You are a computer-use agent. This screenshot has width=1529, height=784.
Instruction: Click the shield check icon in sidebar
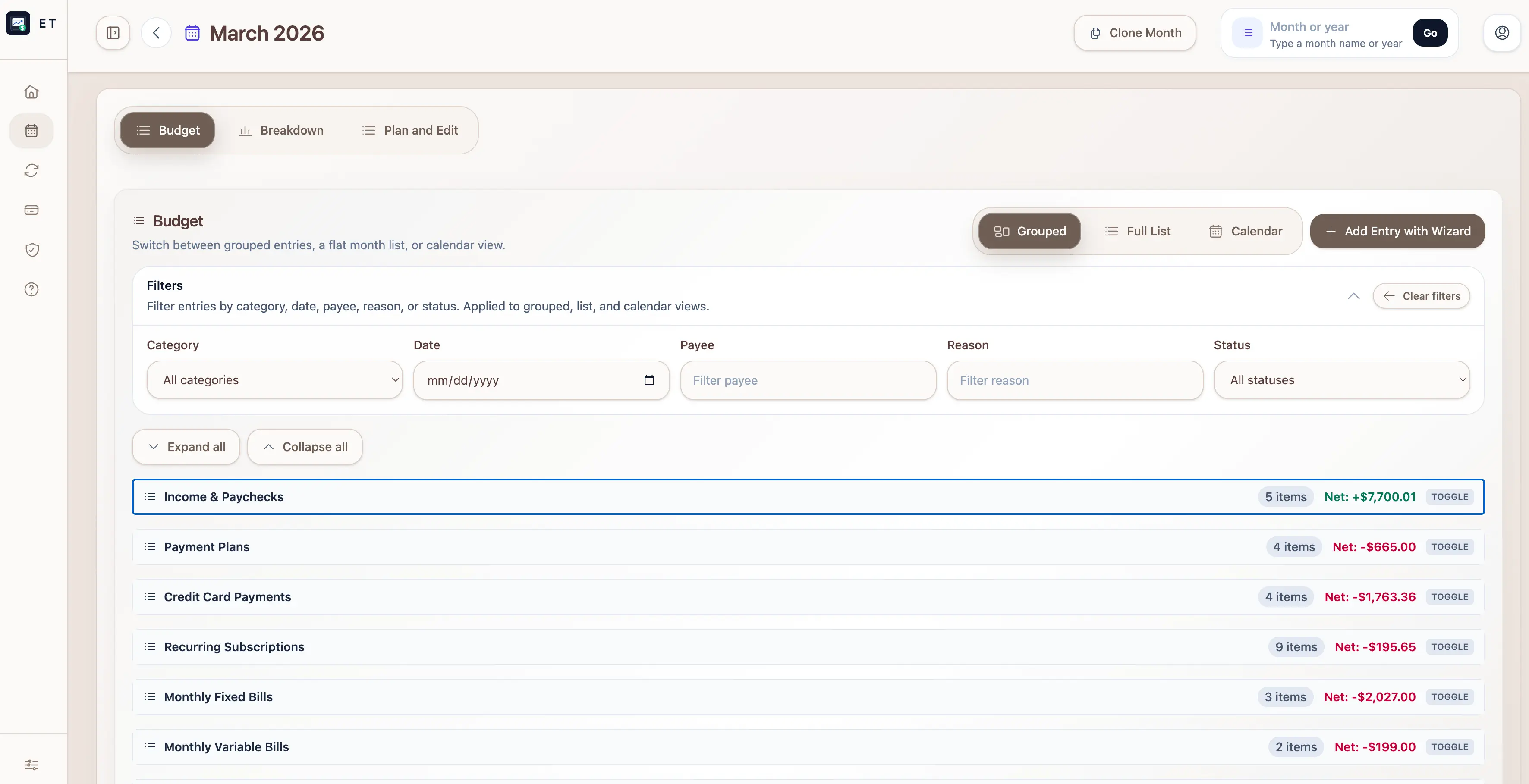[x=31, y=250]
